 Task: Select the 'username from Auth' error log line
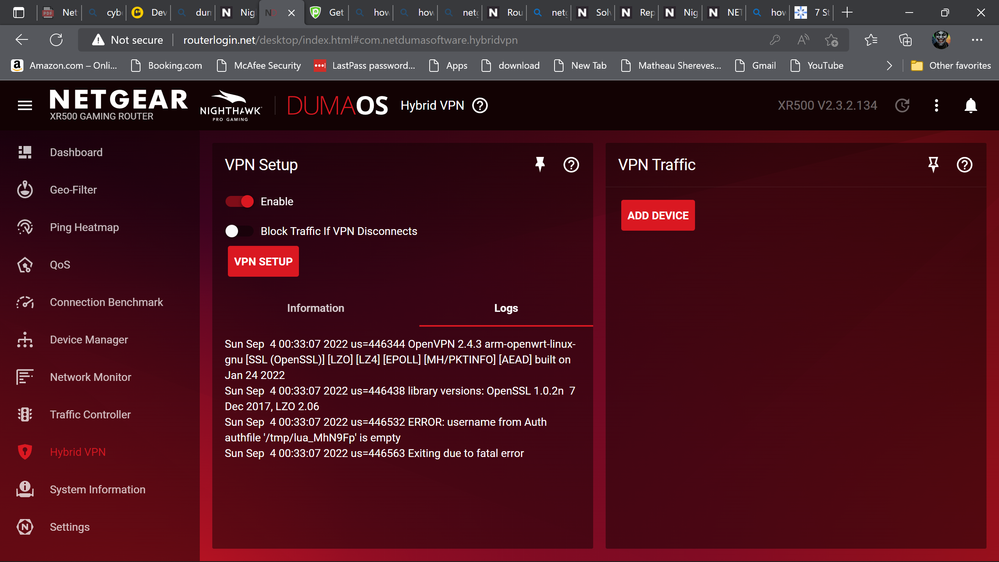[x=385, y=430]
